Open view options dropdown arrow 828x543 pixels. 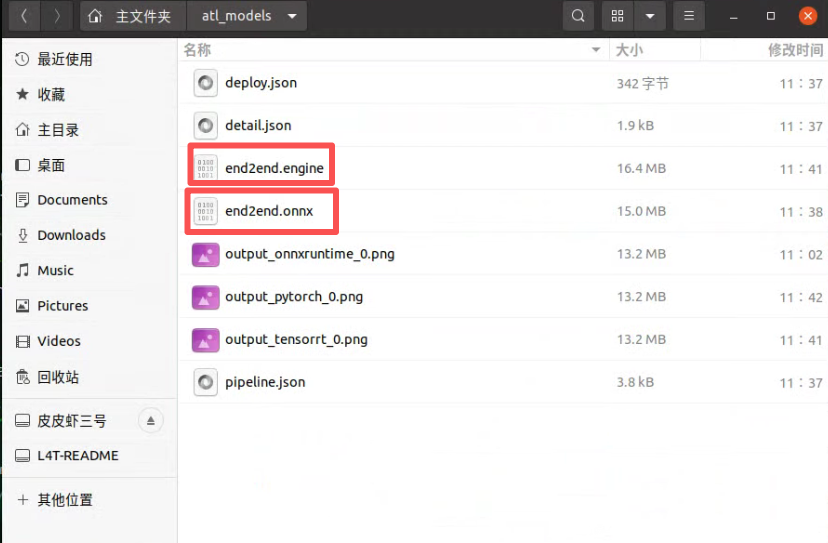[650, 16]
